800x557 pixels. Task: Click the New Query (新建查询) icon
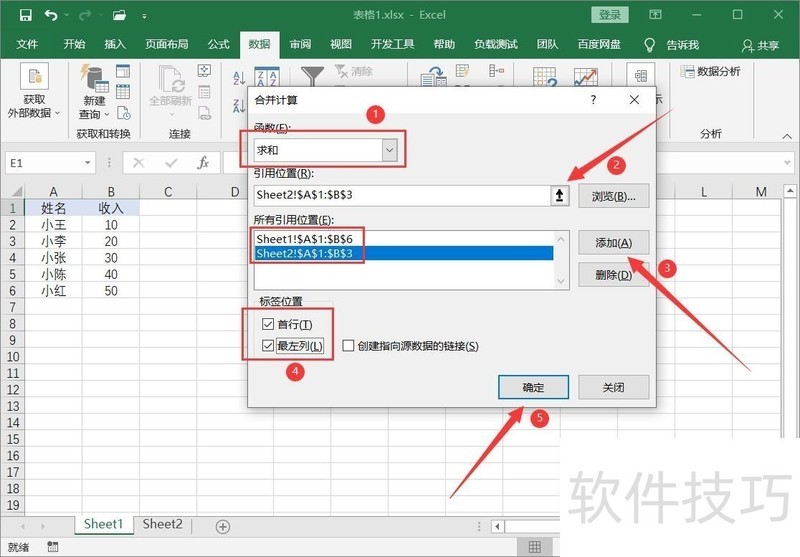(94, 79)
